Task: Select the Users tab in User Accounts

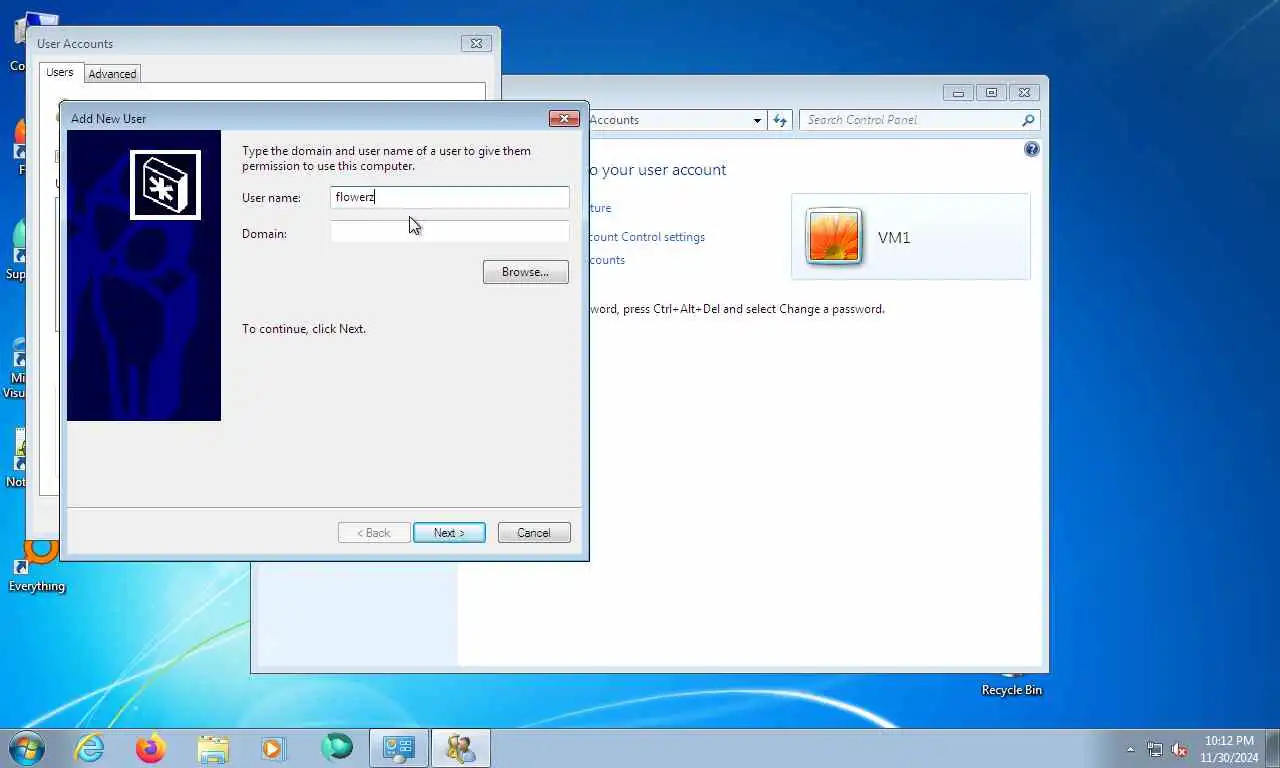Action: click(60, 73)
